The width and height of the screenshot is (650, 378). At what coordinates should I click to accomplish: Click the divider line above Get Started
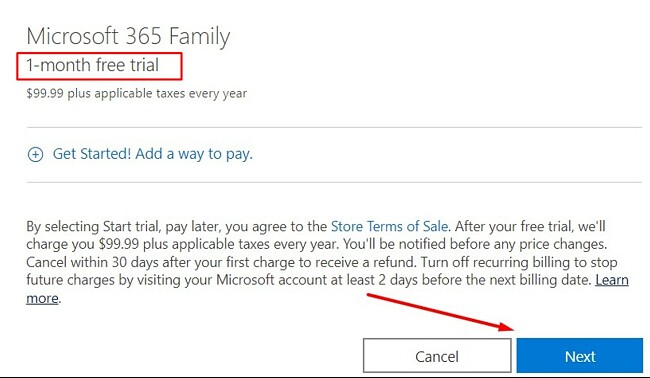[334, 127]
